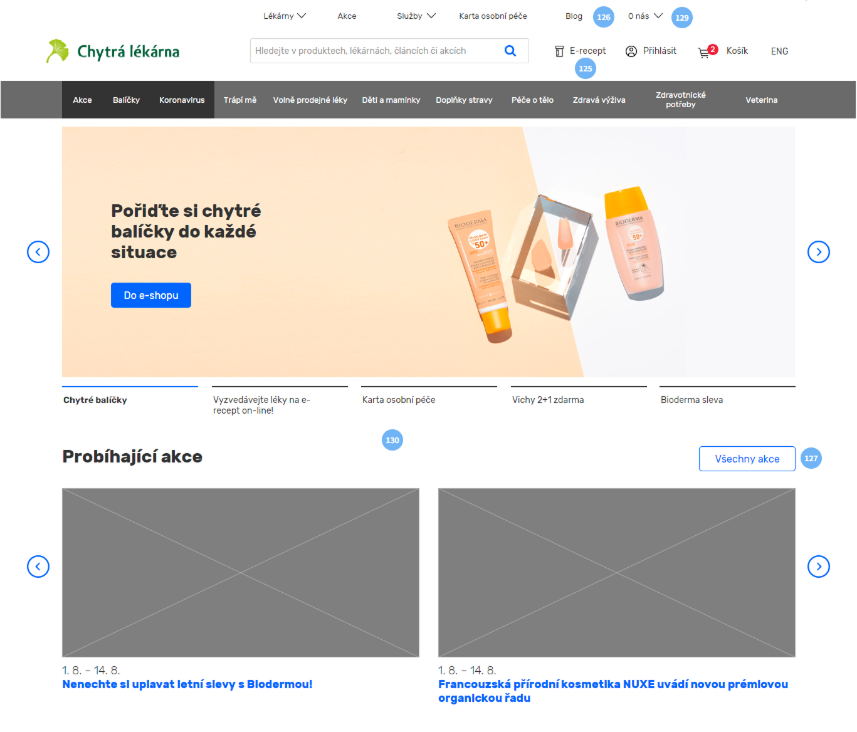857x732 pixels.
Task: Focus the product search input field
Action: pos(373,51)
